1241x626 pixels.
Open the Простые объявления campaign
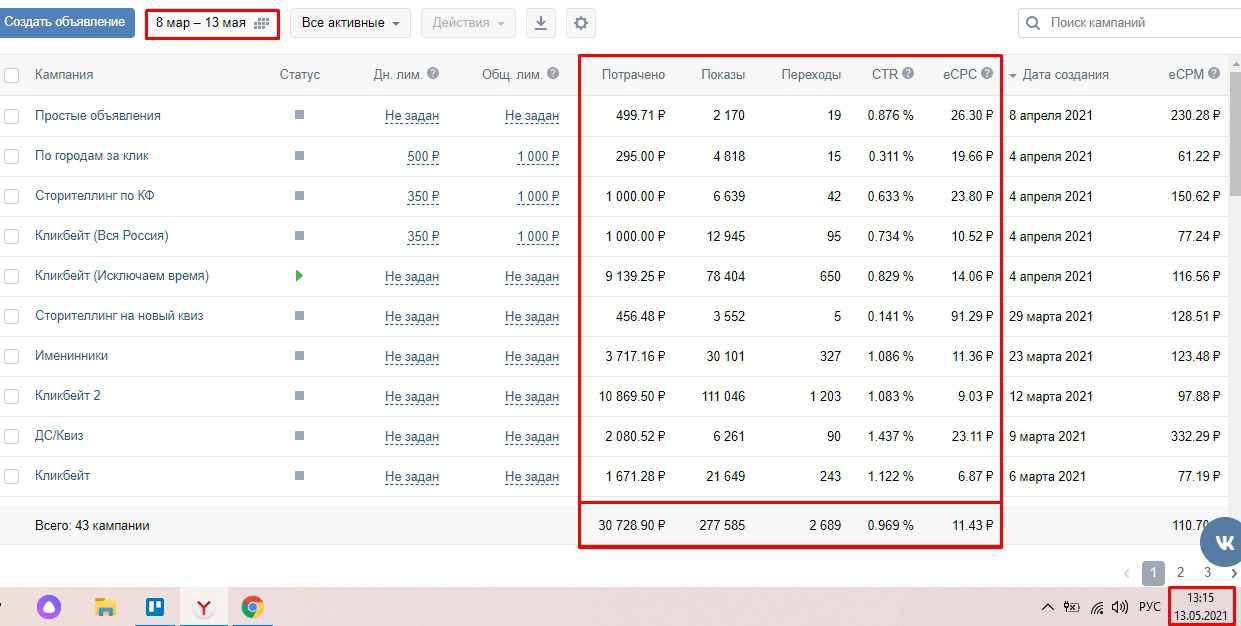98,115
